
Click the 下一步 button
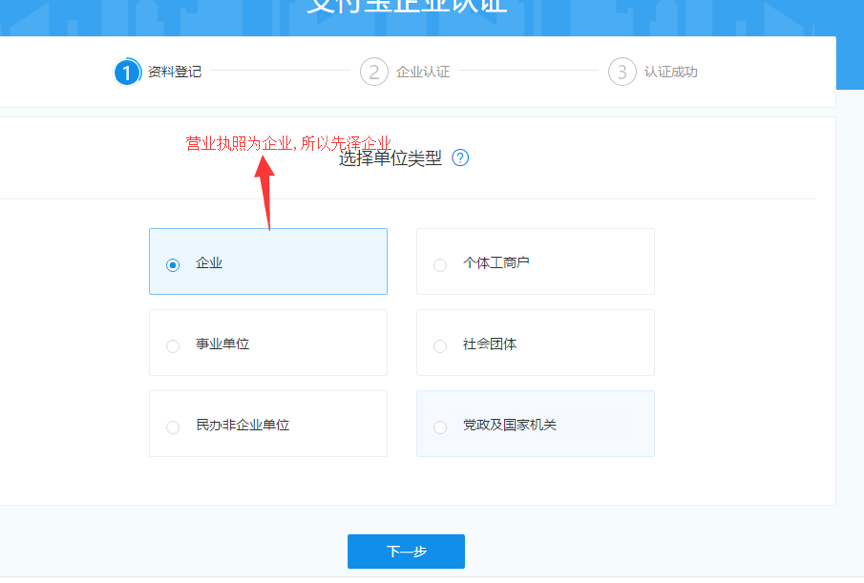406,551
